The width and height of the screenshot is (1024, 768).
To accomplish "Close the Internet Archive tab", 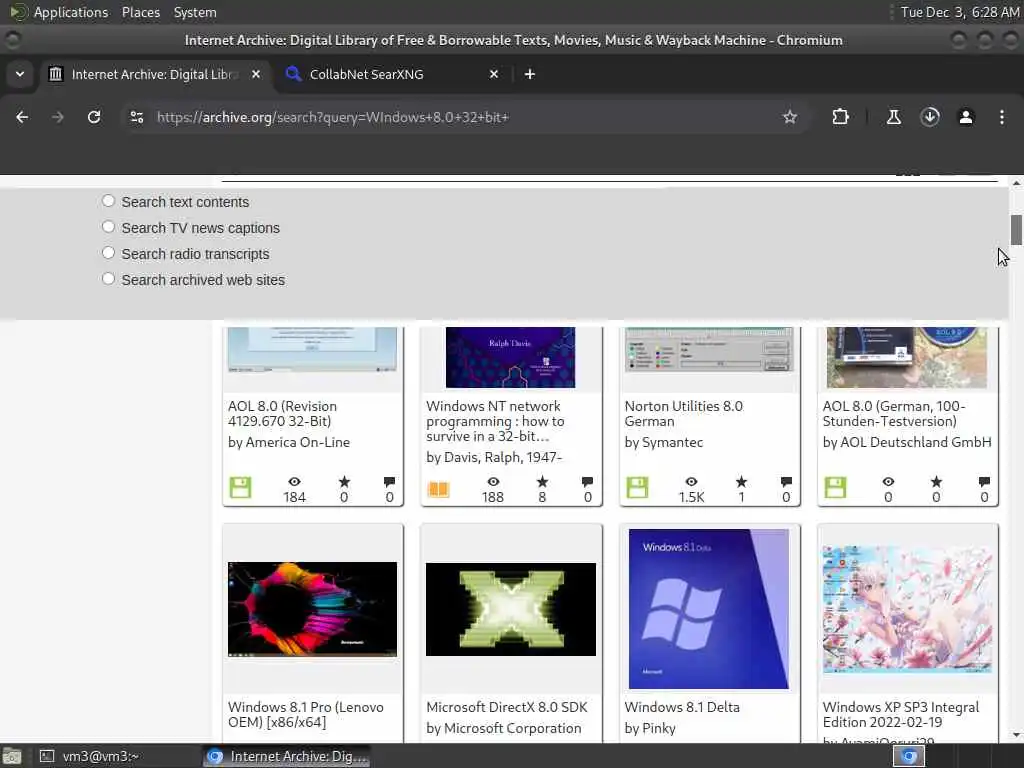I will [x=256, y=74].
